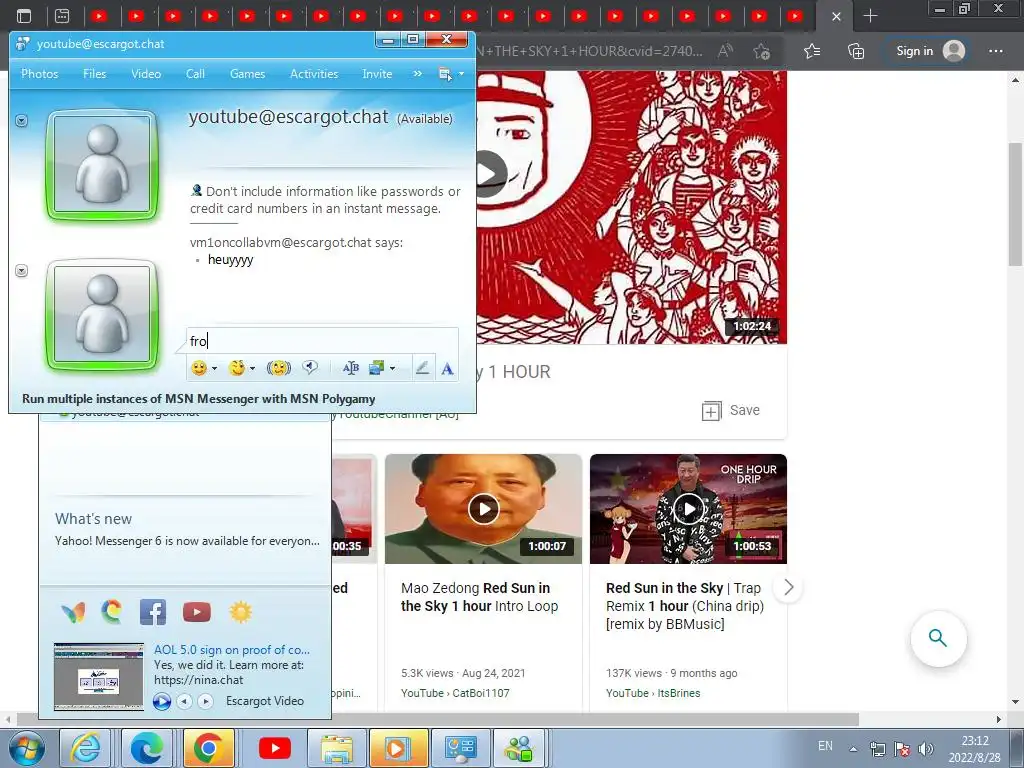The height and width of the screenshot is (768, 1024).
Task: Open the Games menu in chat window
Action: click(247, 74)
